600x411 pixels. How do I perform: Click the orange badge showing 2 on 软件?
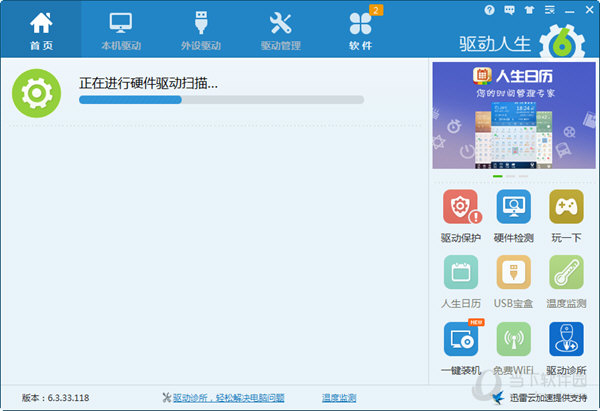click(376, 10)
